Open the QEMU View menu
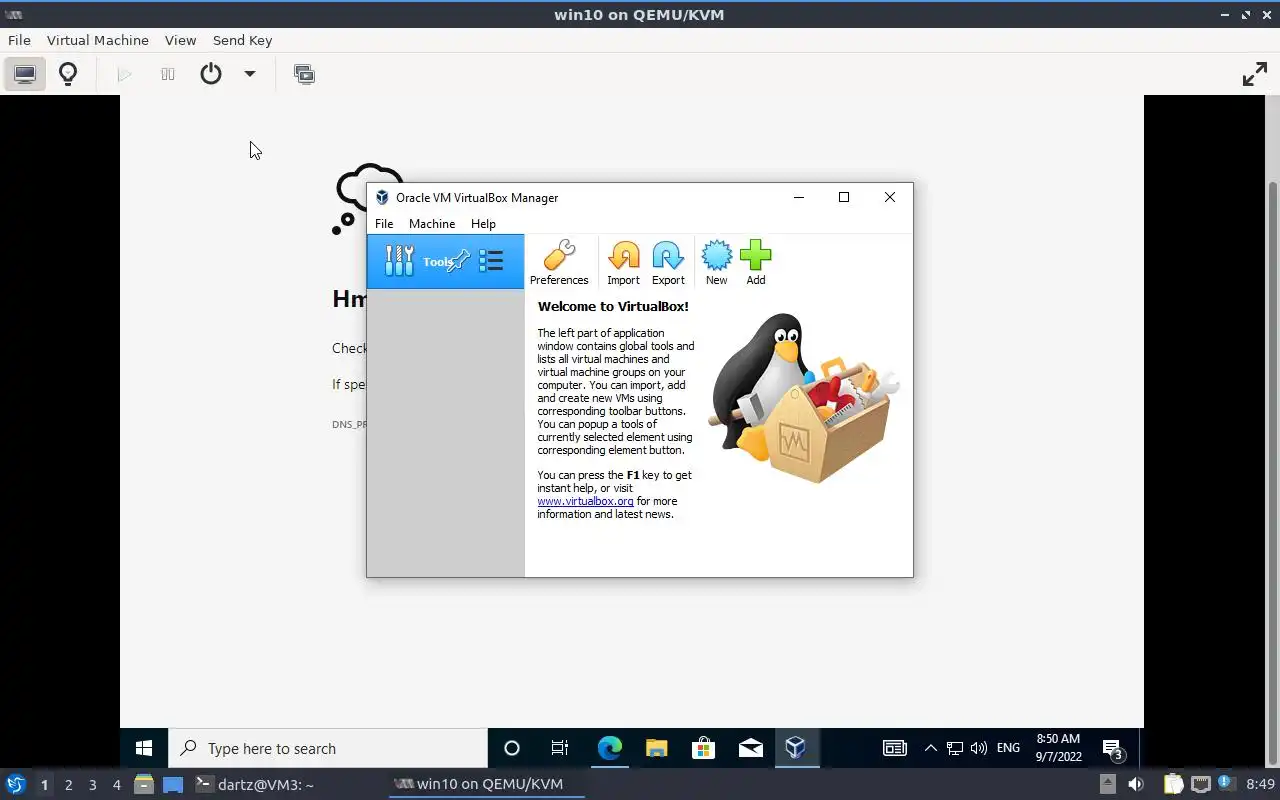 tap(180, 40)
